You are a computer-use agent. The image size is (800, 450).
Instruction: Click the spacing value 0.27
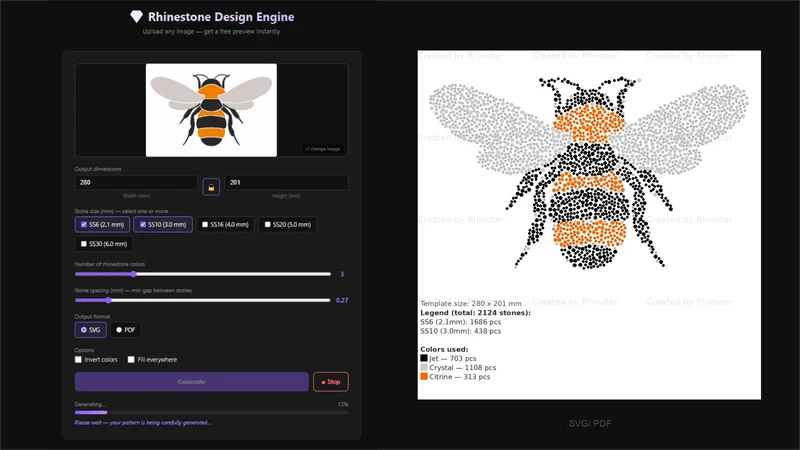tap(342, 300)
